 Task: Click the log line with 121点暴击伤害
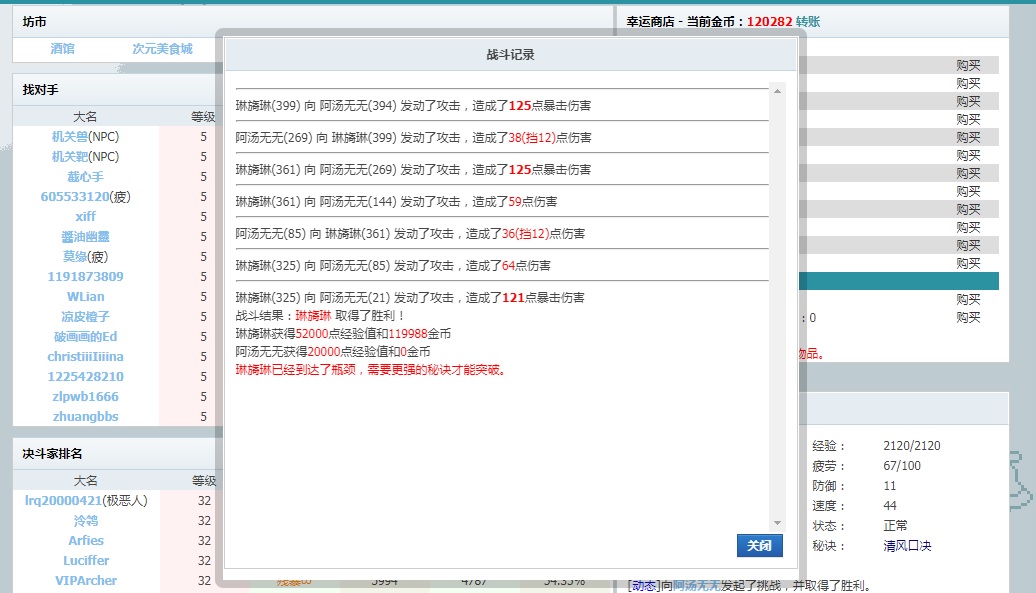click(x=410, y=298)
